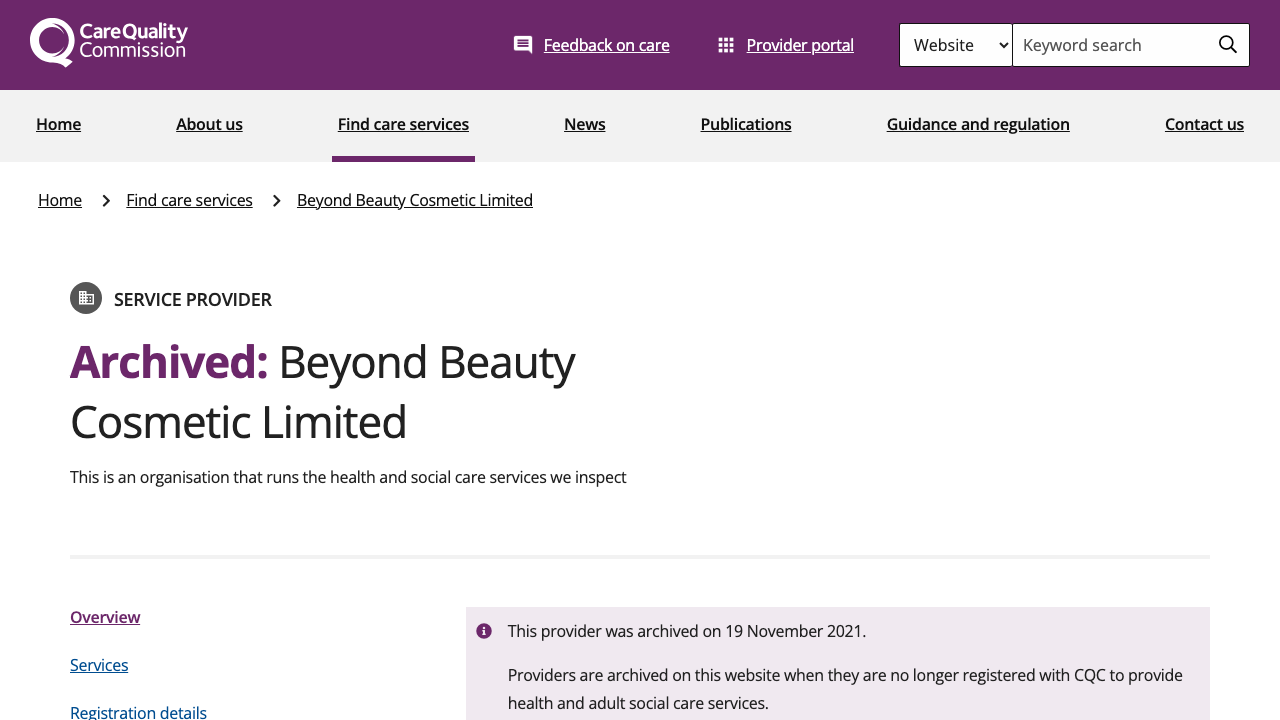This screenshot has height=720, width=1280.
Task: Open the Provider portal
Action: click(800, 44)
